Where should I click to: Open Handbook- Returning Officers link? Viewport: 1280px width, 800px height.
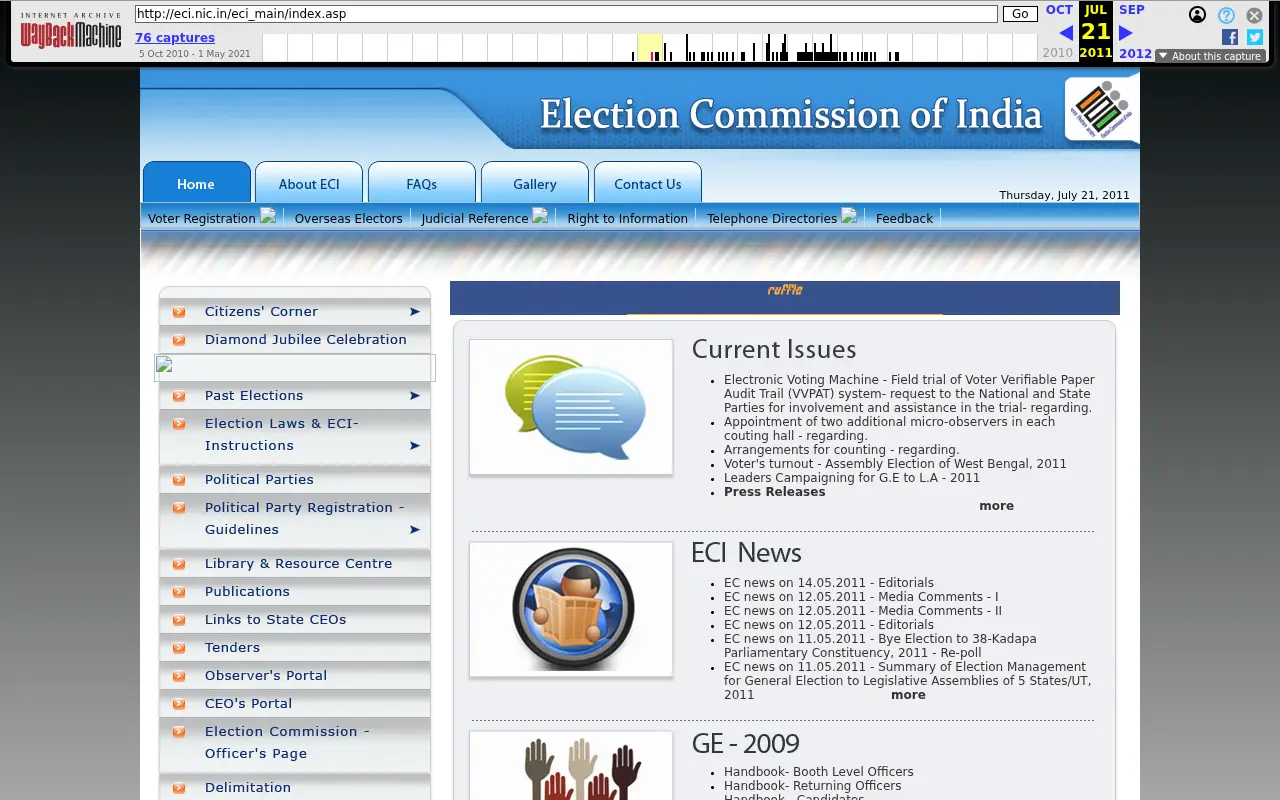point(812,786)
